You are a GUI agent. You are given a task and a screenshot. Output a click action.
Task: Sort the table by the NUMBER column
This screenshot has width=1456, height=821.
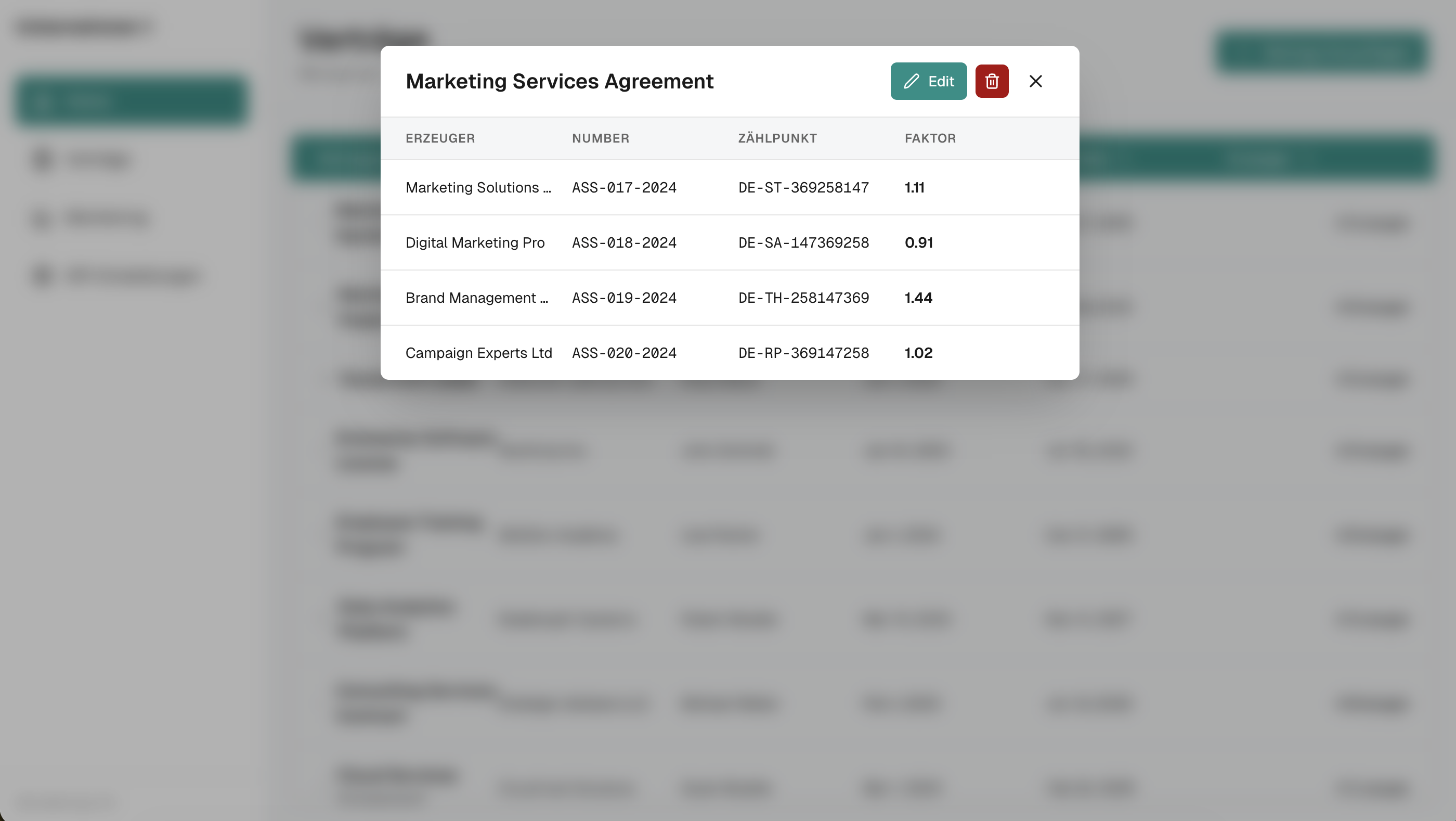tap(600, 138)
